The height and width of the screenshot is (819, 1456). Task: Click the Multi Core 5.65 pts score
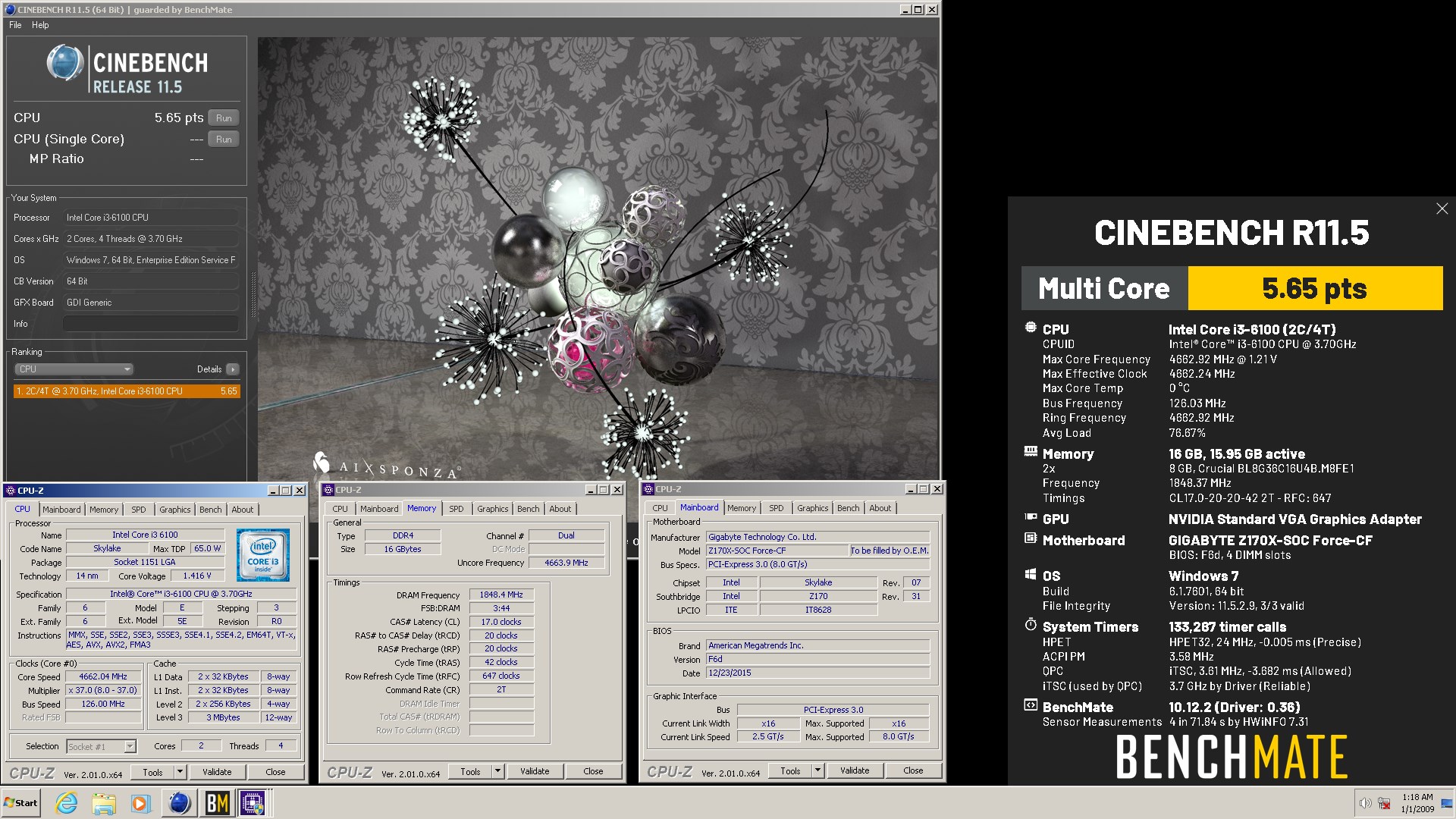[x=1314, y=288]
